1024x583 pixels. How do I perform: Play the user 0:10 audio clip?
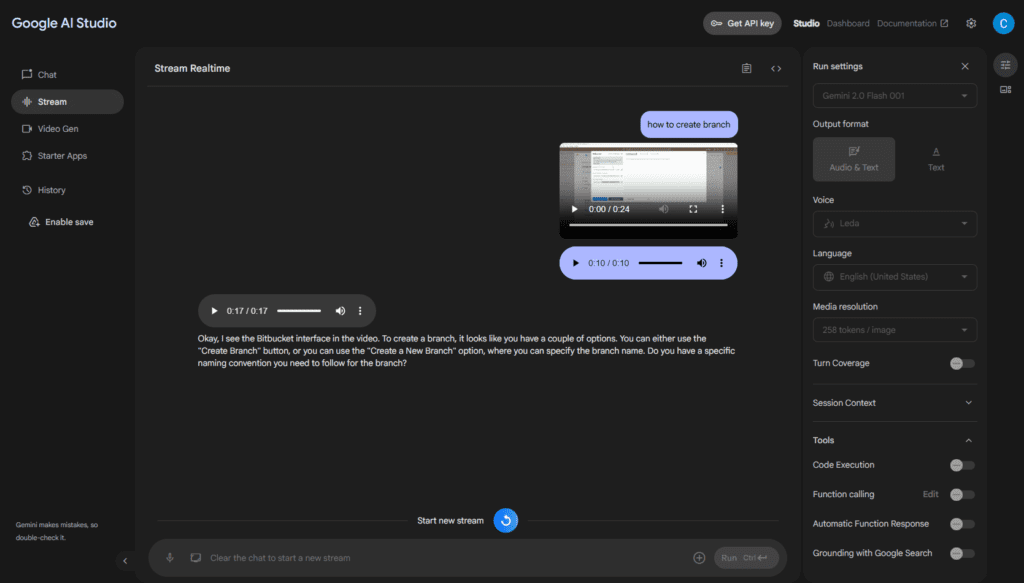pos(575,263)
